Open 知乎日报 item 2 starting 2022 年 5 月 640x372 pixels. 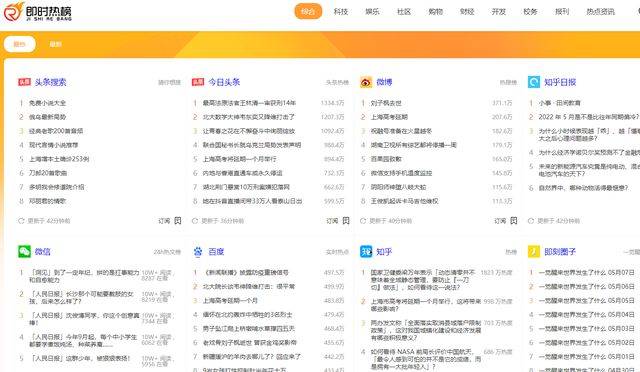click(x=589, y=117)
